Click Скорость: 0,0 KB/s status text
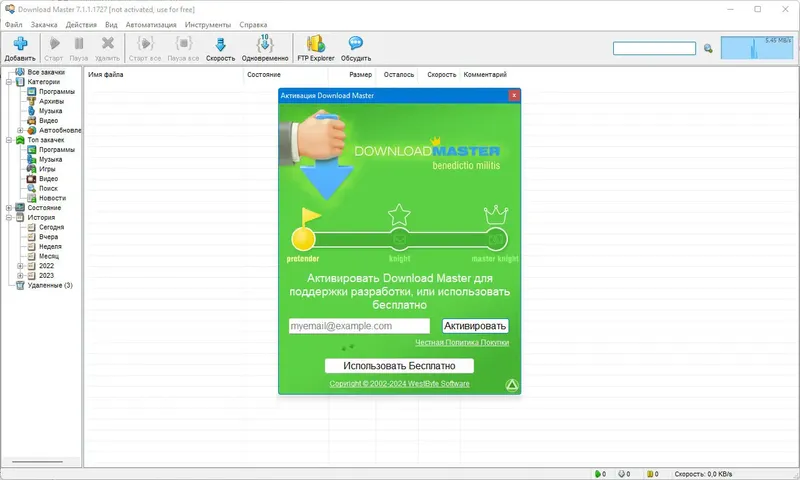The height and width of the screenshot is (480, 800). (703, 474)
